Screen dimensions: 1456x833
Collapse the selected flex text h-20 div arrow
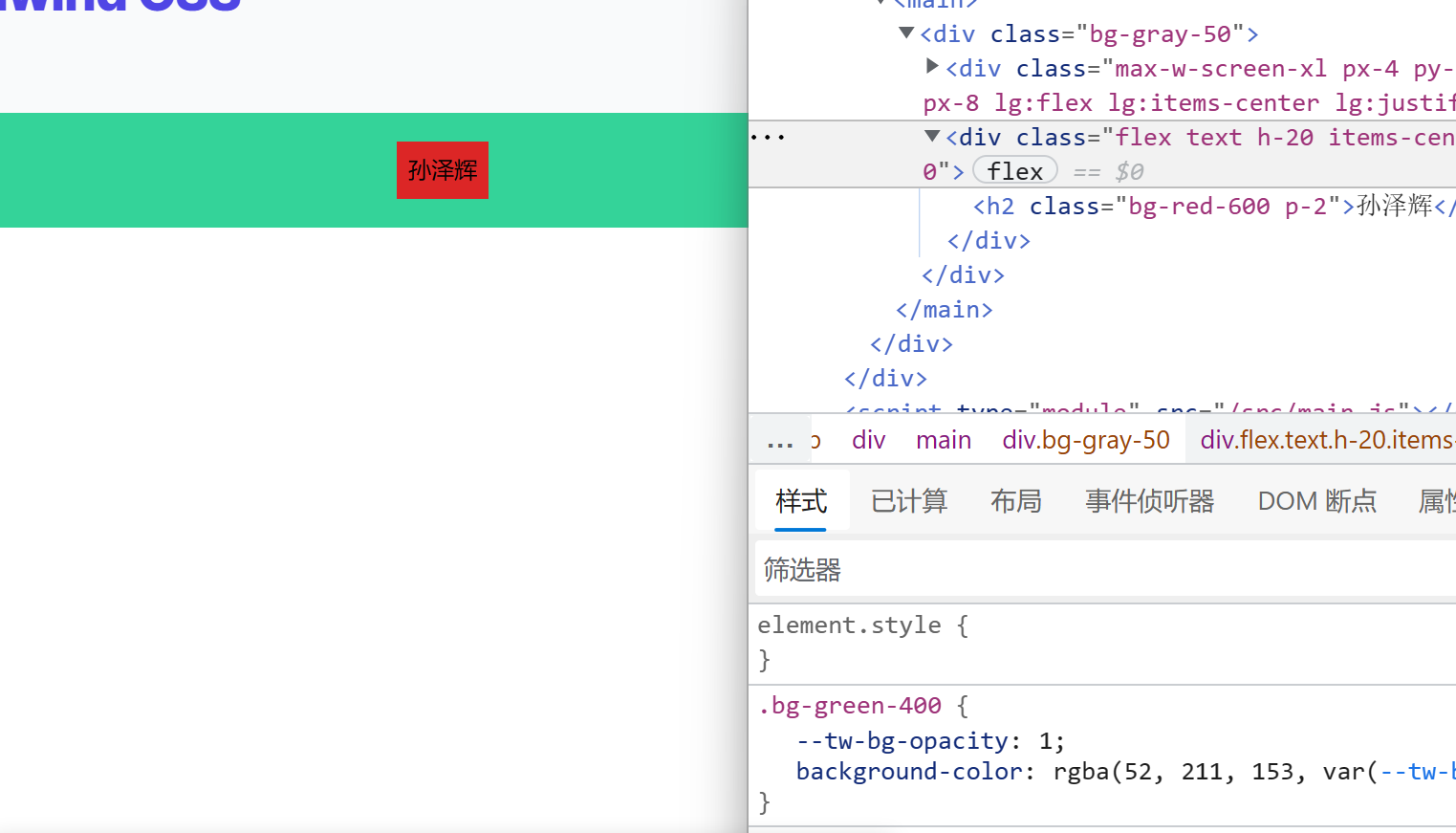932,137
